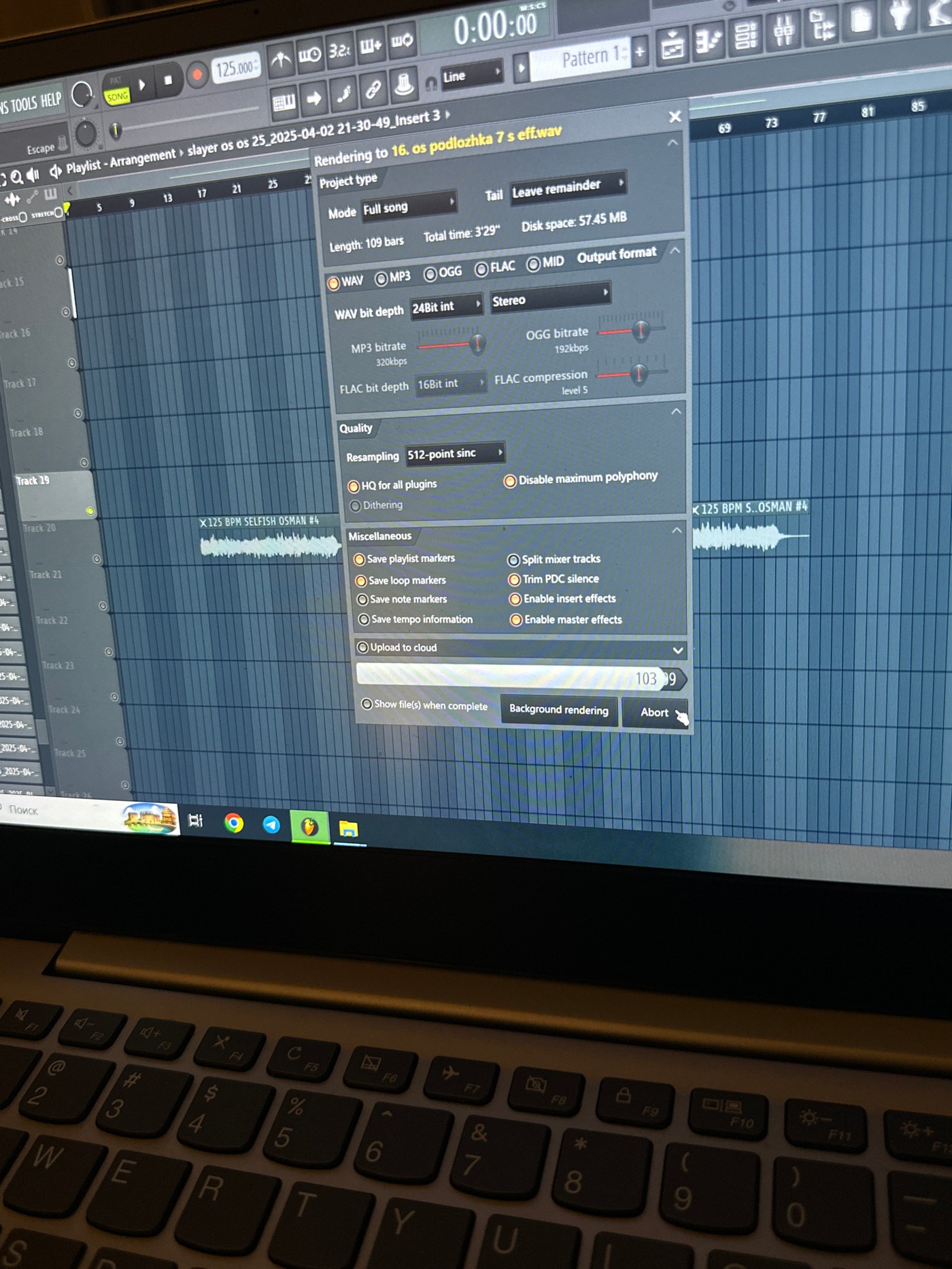Open the Piano roll from toolbar
Image resolution: width=952 pixels, height=1269 pixels.
[x=709, y=41]
